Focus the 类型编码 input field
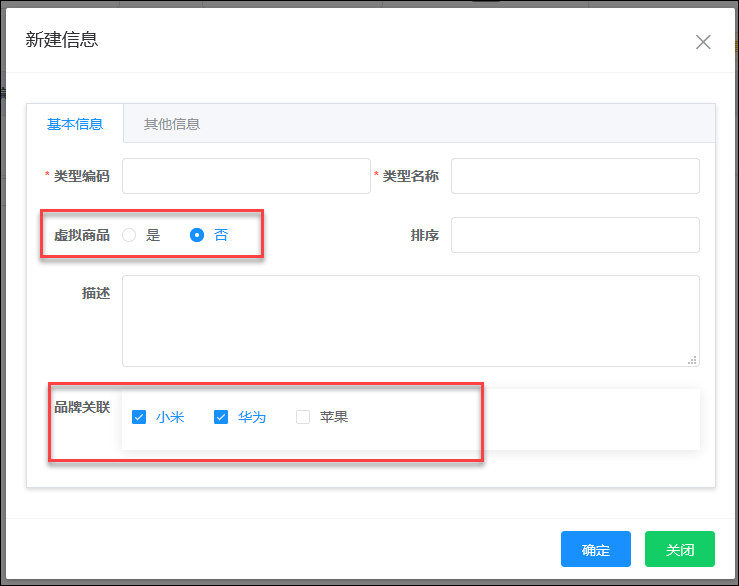The width and height of the screenshot is (739, 586). pos(246,176)
